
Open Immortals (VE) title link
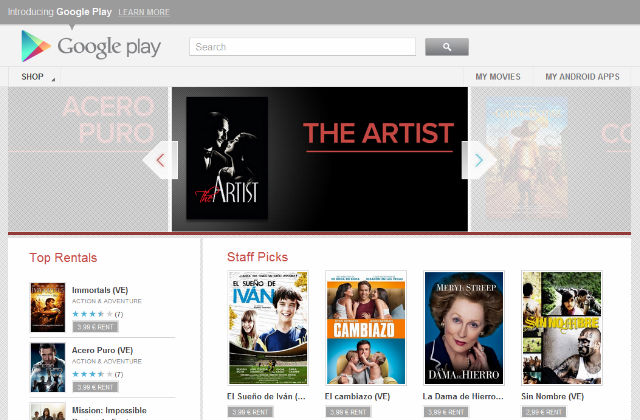[100, 290]
